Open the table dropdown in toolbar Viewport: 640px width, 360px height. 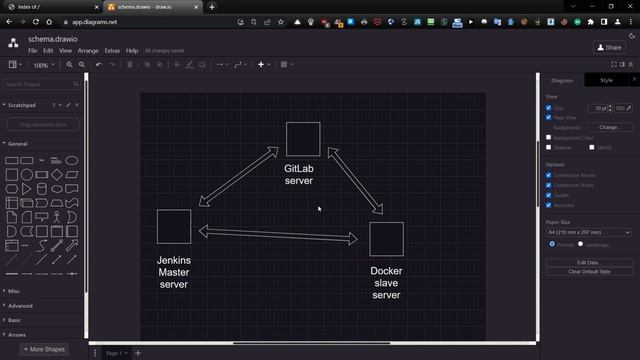[x=287, y=64]
